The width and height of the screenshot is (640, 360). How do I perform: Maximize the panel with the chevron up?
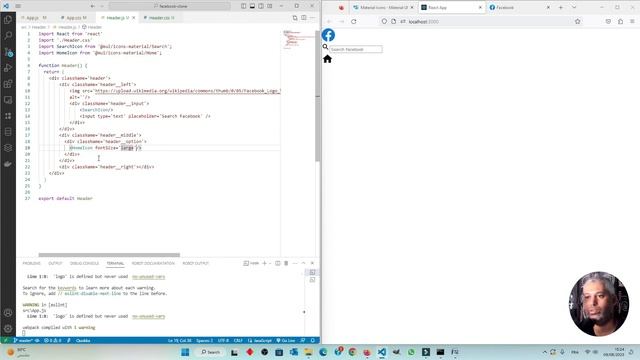point(303,263)
